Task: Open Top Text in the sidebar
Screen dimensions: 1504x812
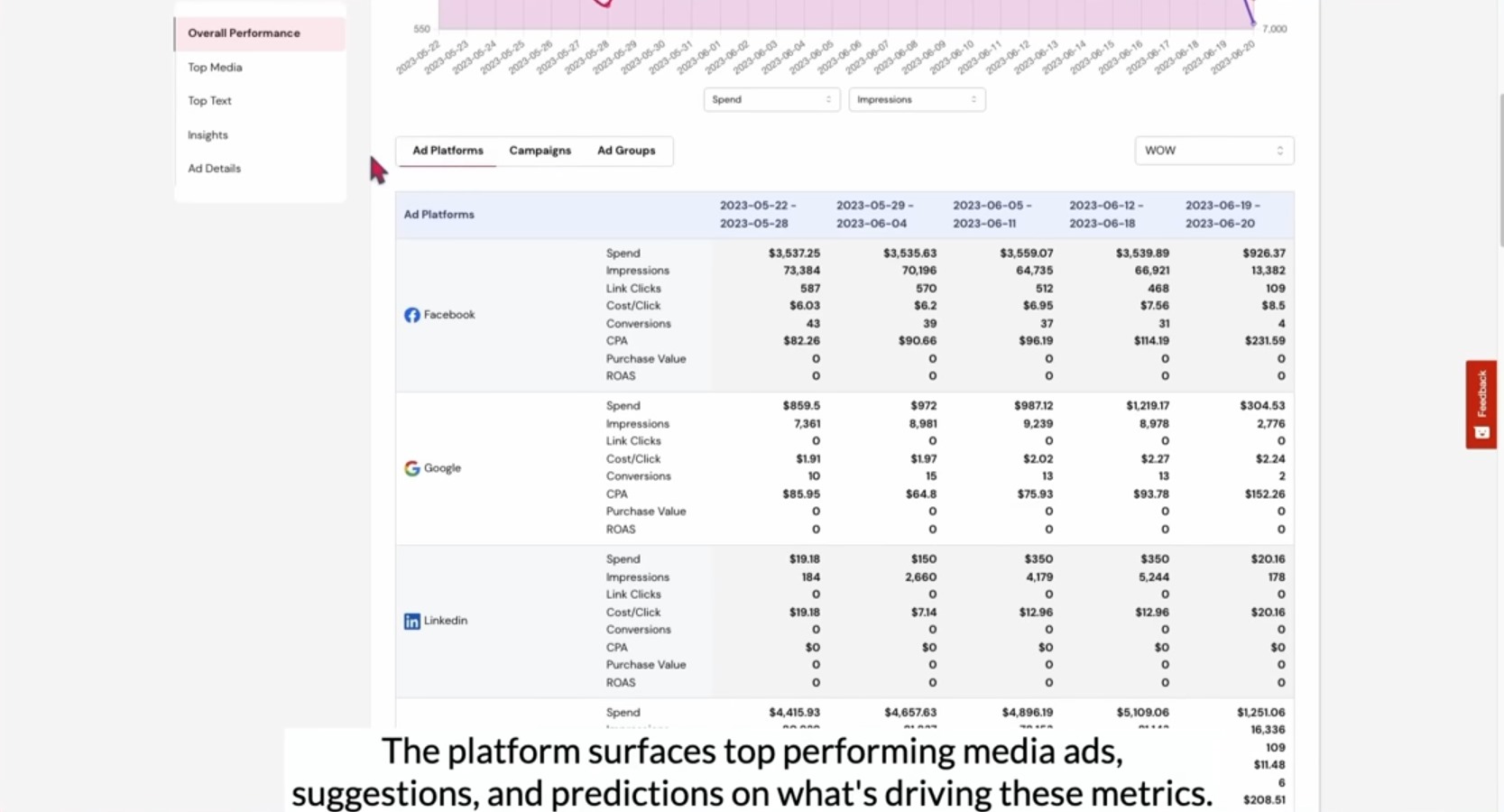Action: click(x=209, y=101)
